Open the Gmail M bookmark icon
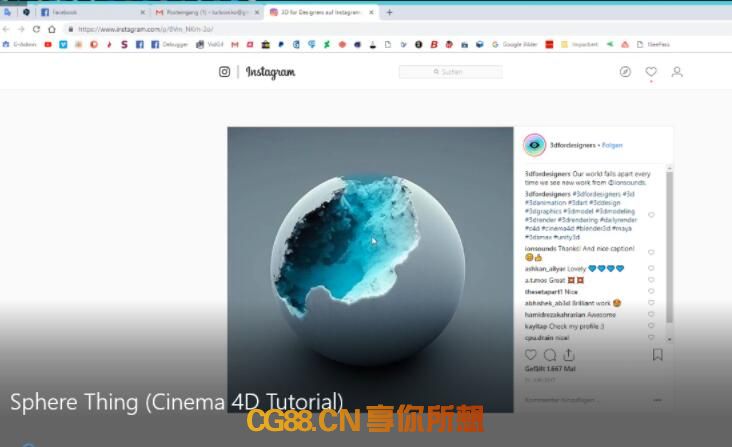 point(235,44)
